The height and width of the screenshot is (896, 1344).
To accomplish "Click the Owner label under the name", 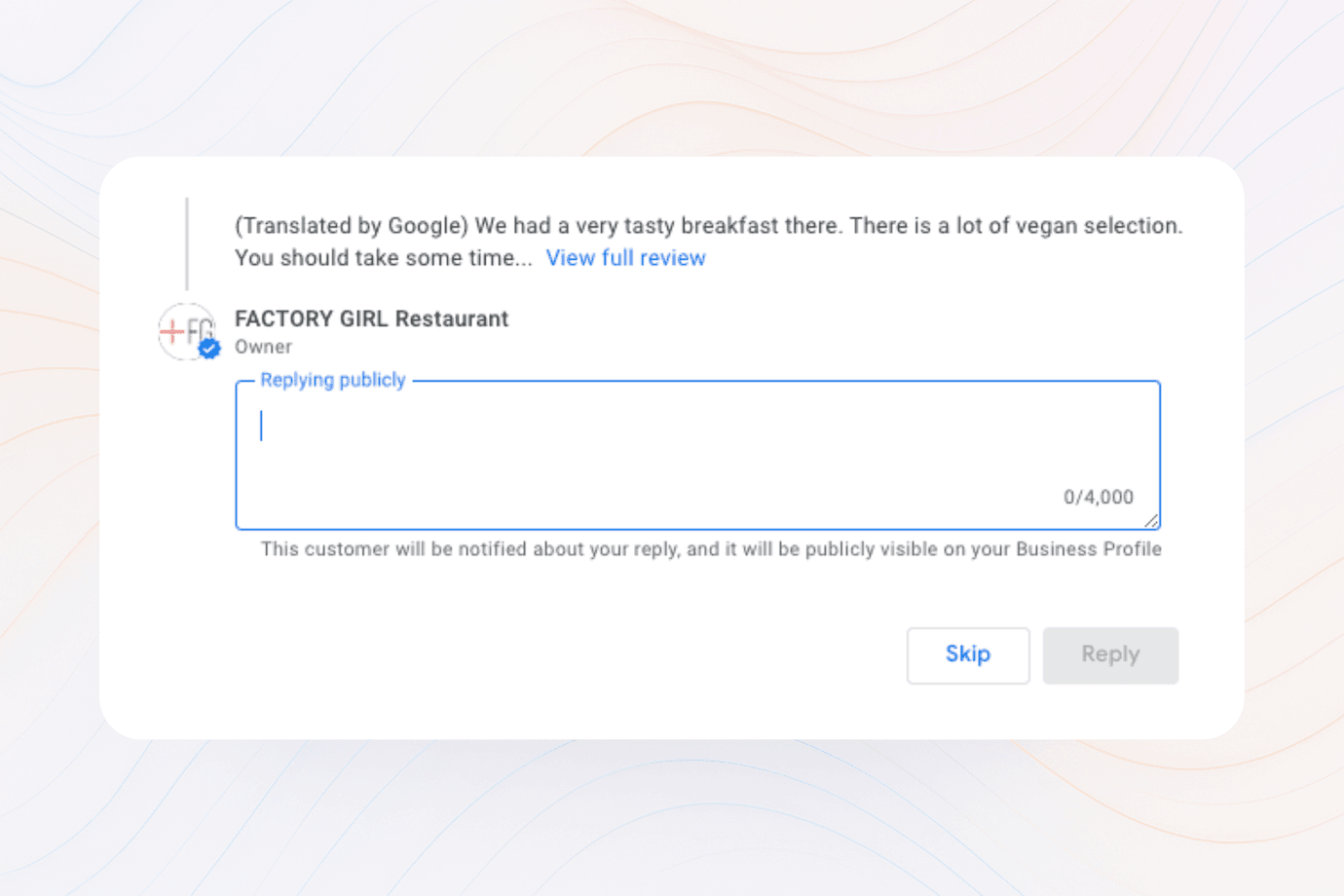I will click(263, 347).
